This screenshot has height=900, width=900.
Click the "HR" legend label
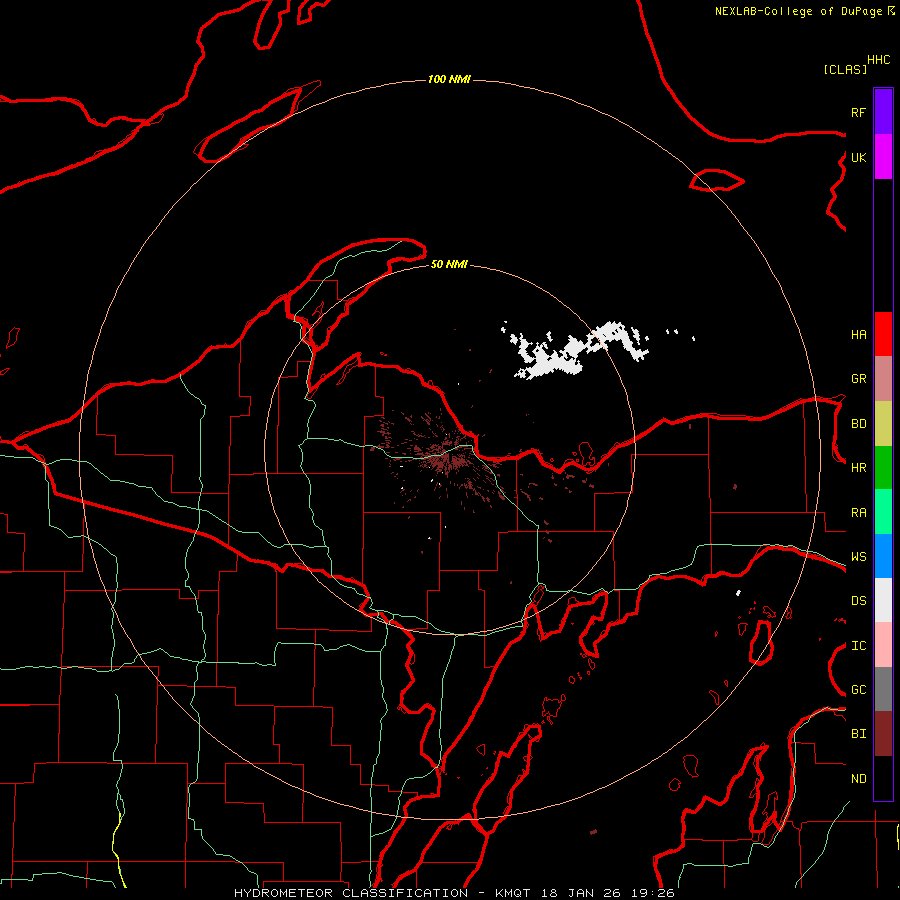(858, 468)
